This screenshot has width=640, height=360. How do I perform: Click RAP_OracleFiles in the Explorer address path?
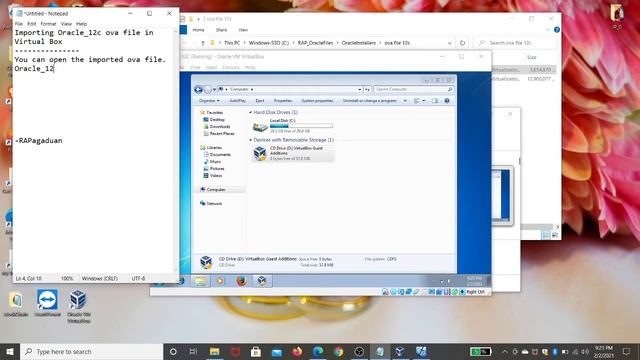pyautogui.click(x=315, y=42)
